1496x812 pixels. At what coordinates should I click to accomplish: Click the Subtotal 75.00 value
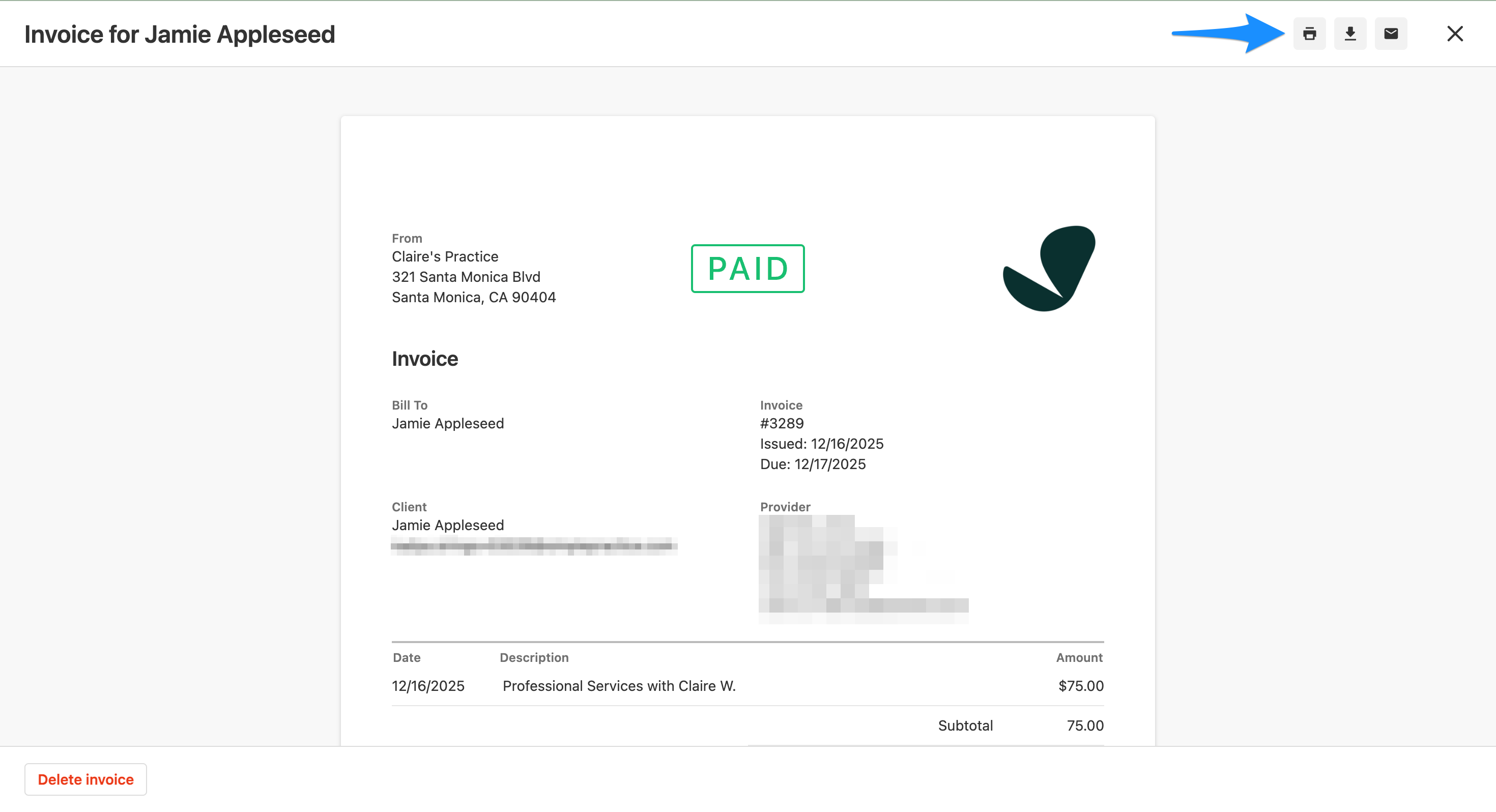[1084, 726]
